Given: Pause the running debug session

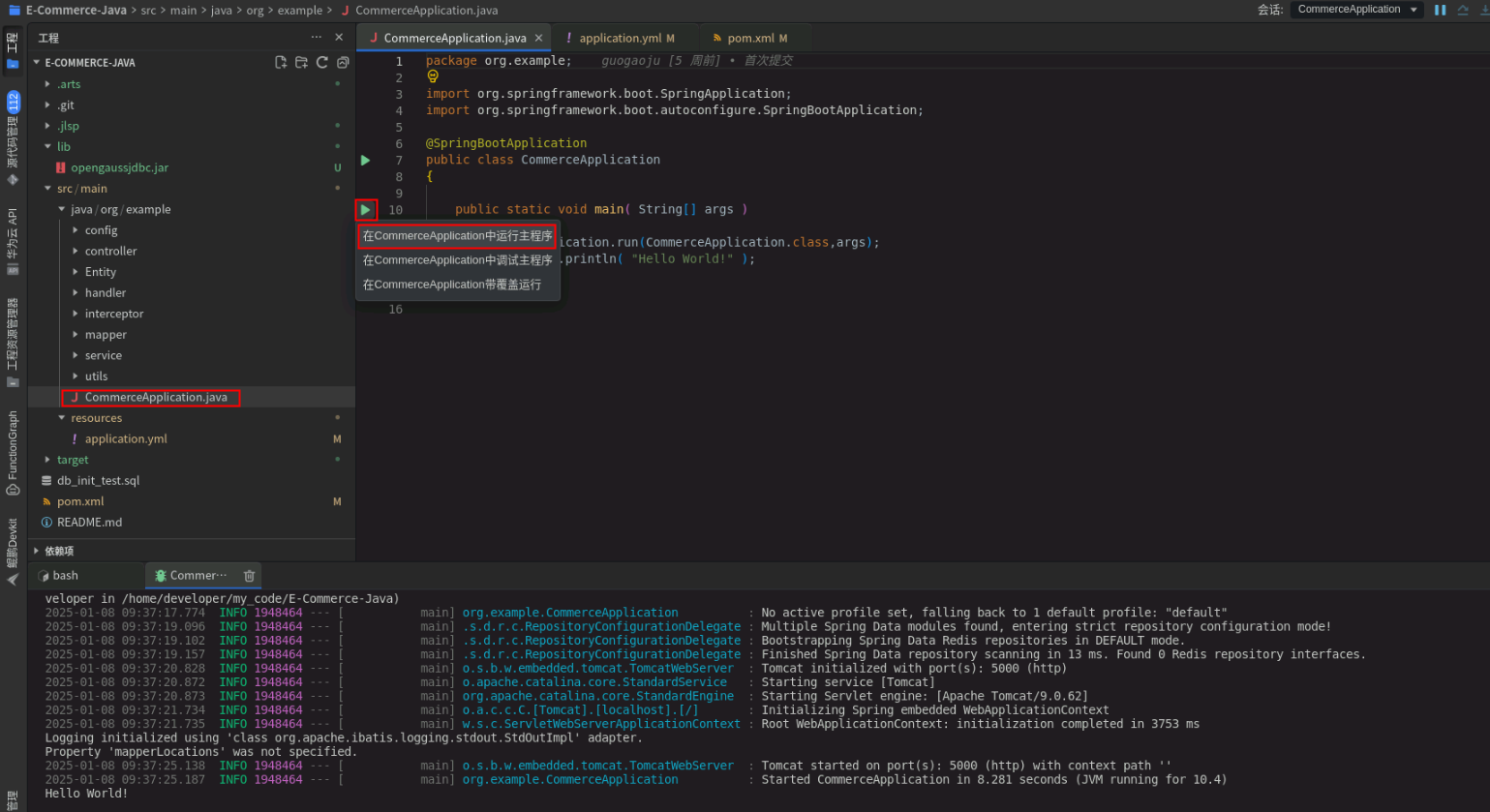Looking at the screenshot, I should point(1440,10).
